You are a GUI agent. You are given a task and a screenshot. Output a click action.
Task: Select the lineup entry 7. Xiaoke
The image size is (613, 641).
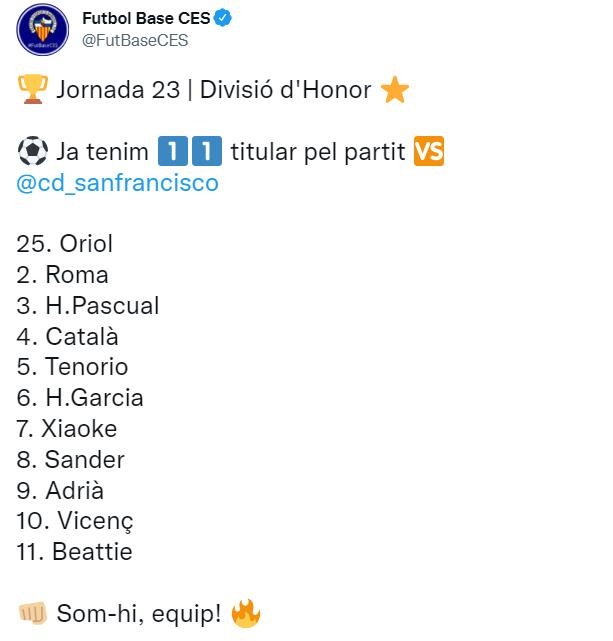[67, 429]
